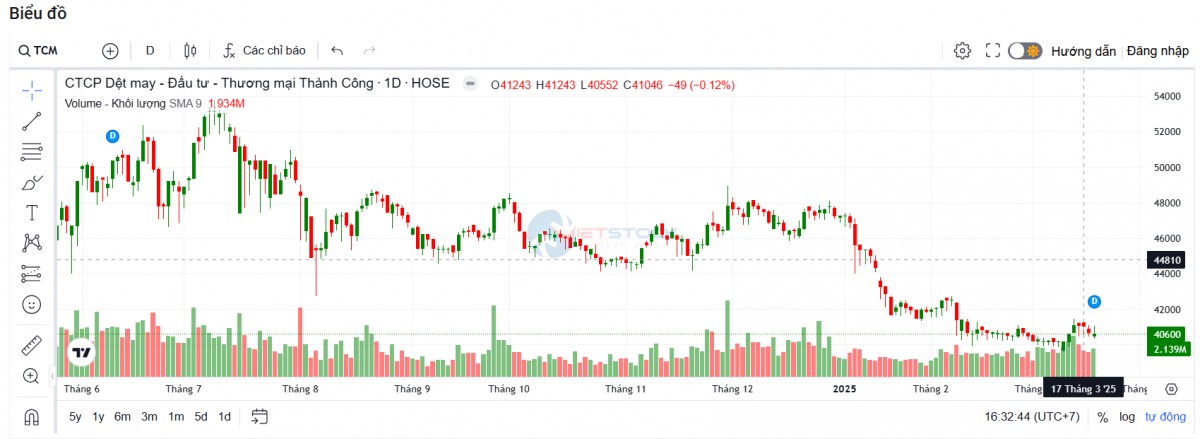
Task: Open the TCM symbol search
Action: click(x=38, y=50)
